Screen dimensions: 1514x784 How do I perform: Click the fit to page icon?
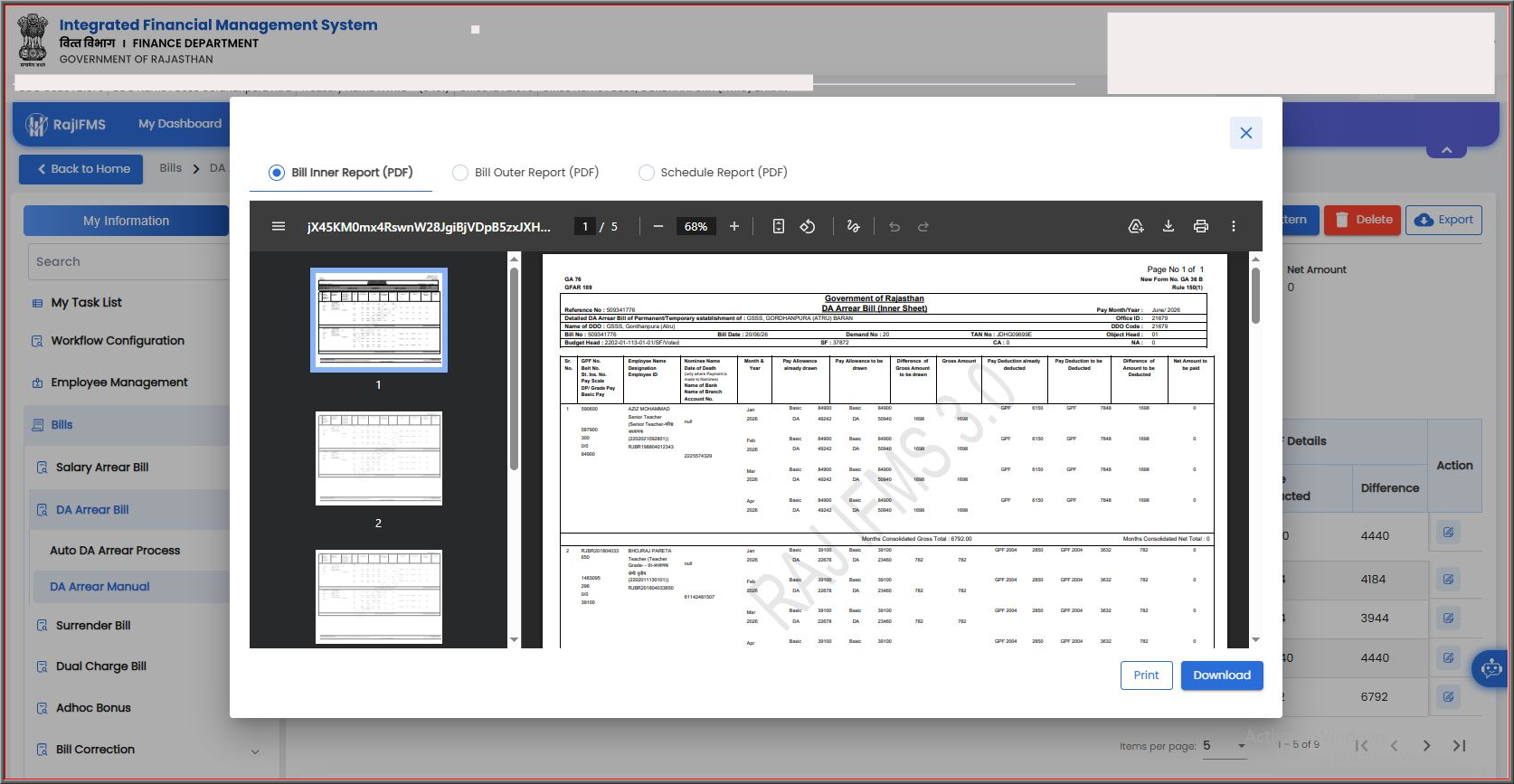(x=779, y=226)
